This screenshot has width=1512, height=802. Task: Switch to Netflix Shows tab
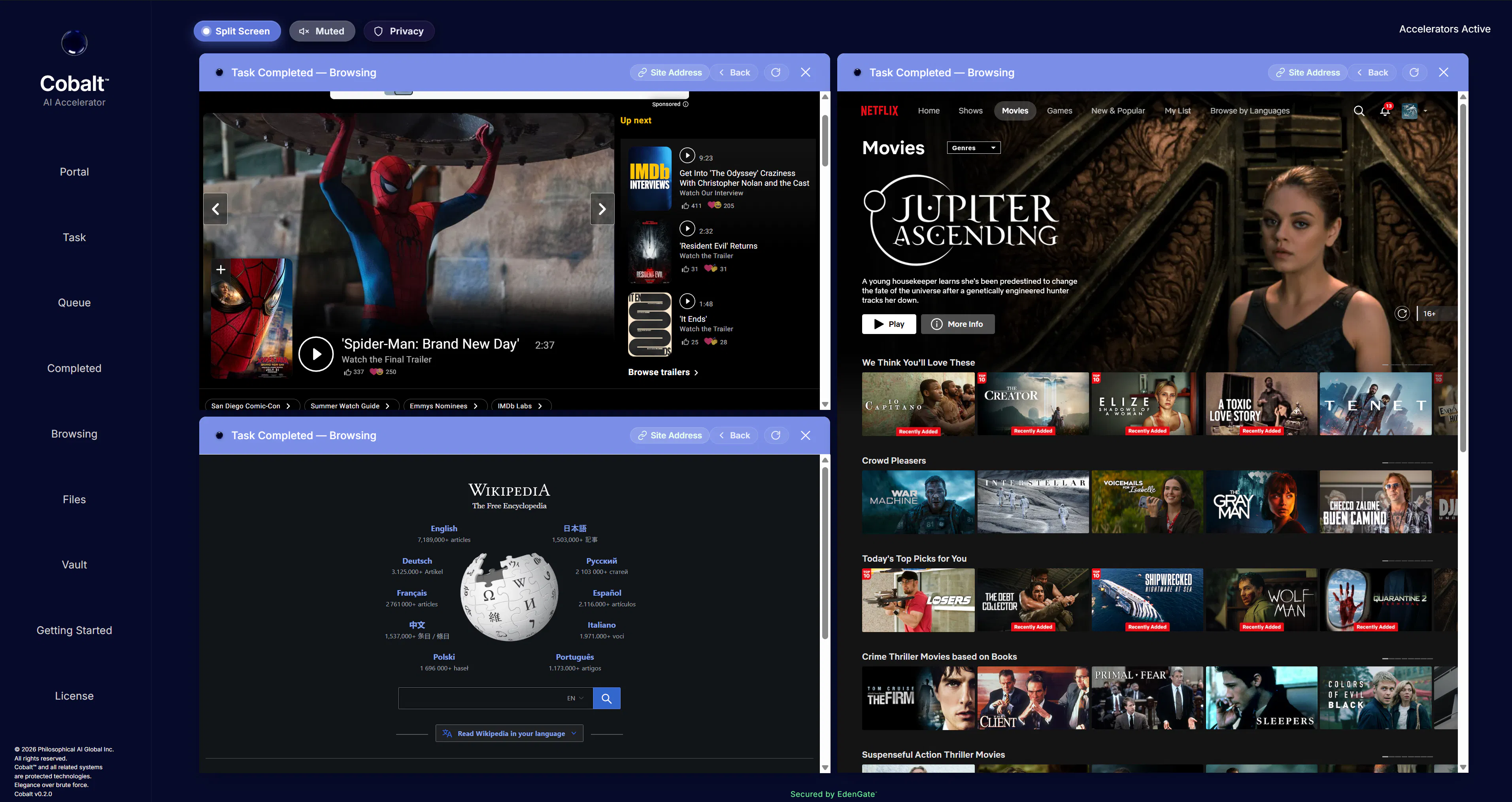pyautogui.click(x=970, y=110)
